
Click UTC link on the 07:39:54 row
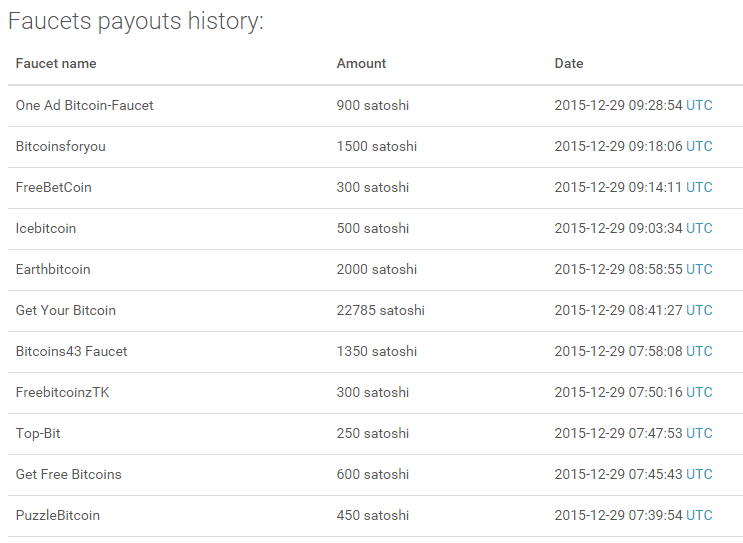699,515
